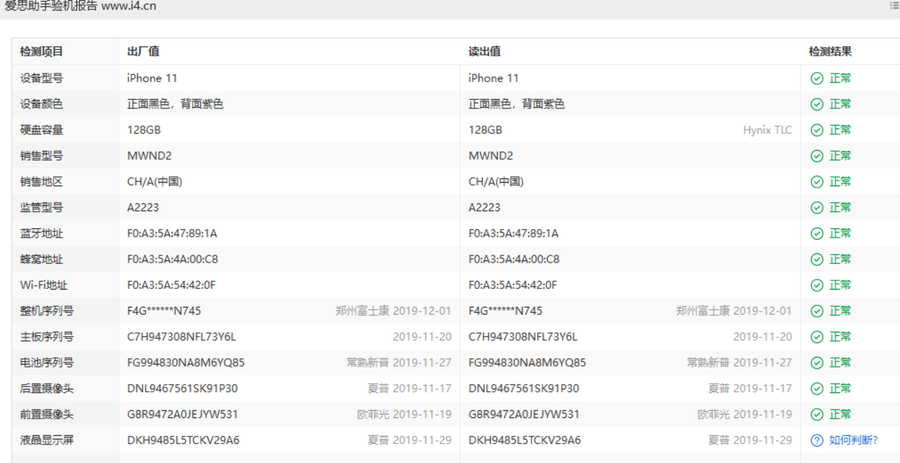Click the green check icon for Wi-Fi地址

817,285
